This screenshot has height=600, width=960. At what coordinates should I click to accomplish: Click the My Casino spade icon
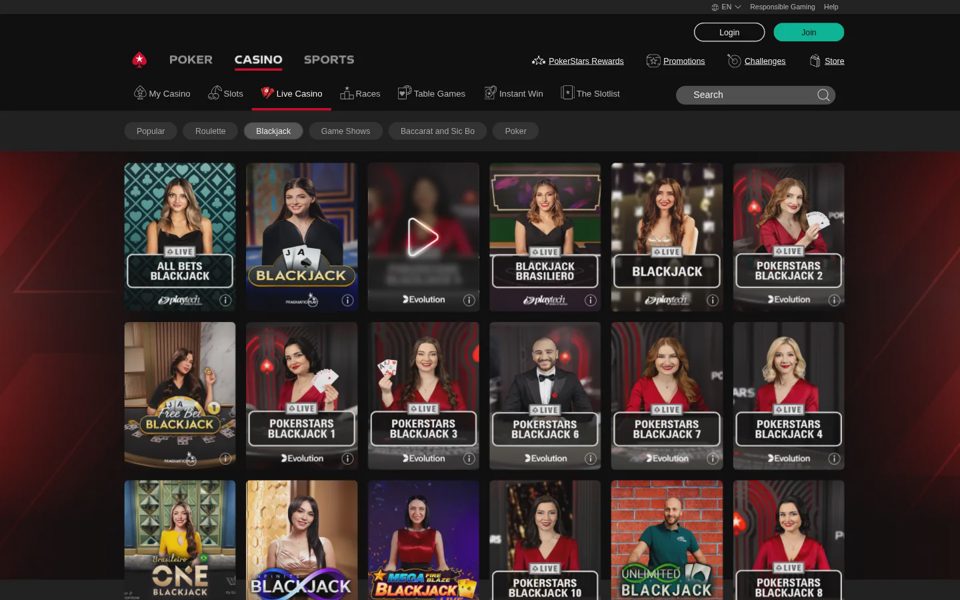[x=140, y=92]
